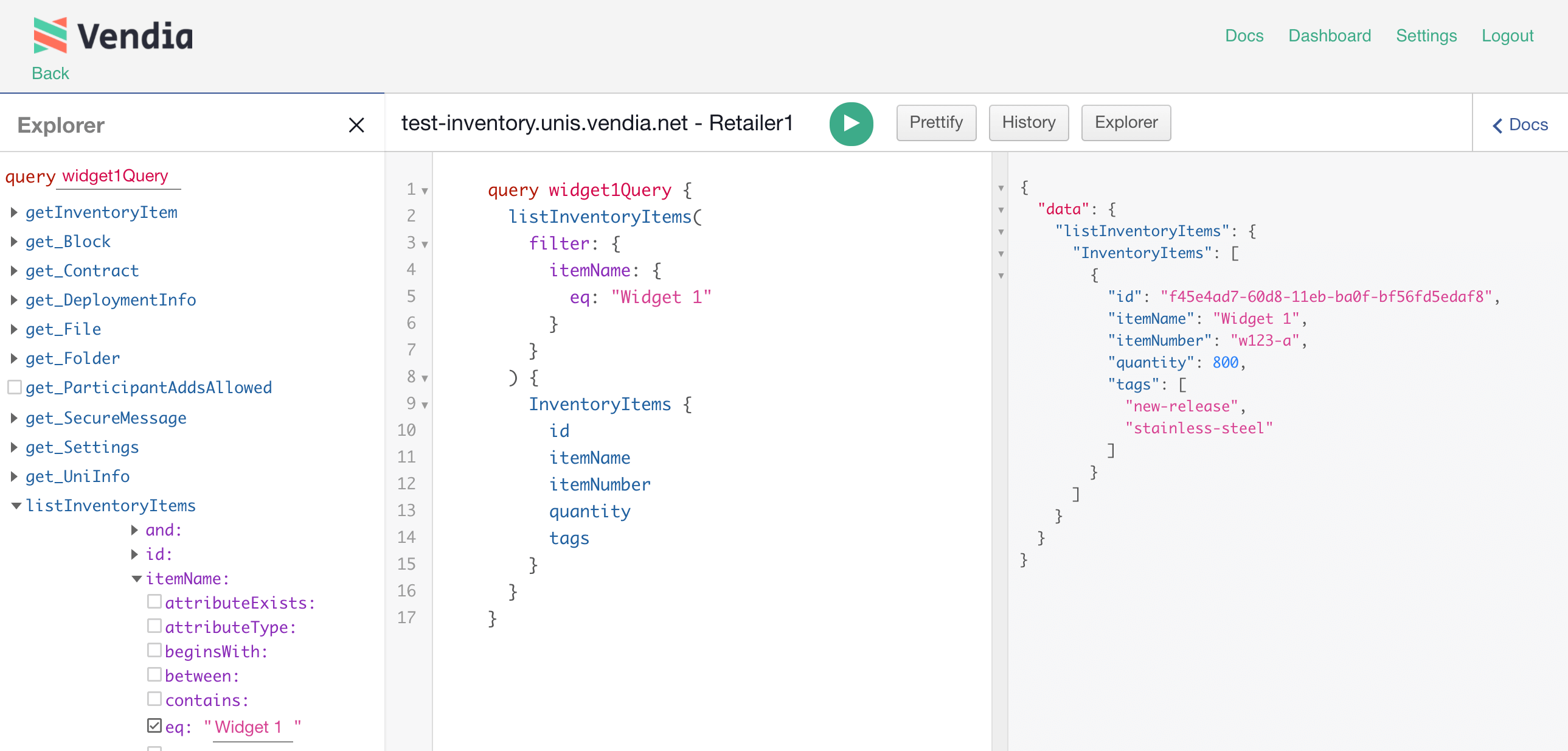The image size is (1568, 751).
Task: Expand get_UniInfo tree node
Action: click(14, 477)
